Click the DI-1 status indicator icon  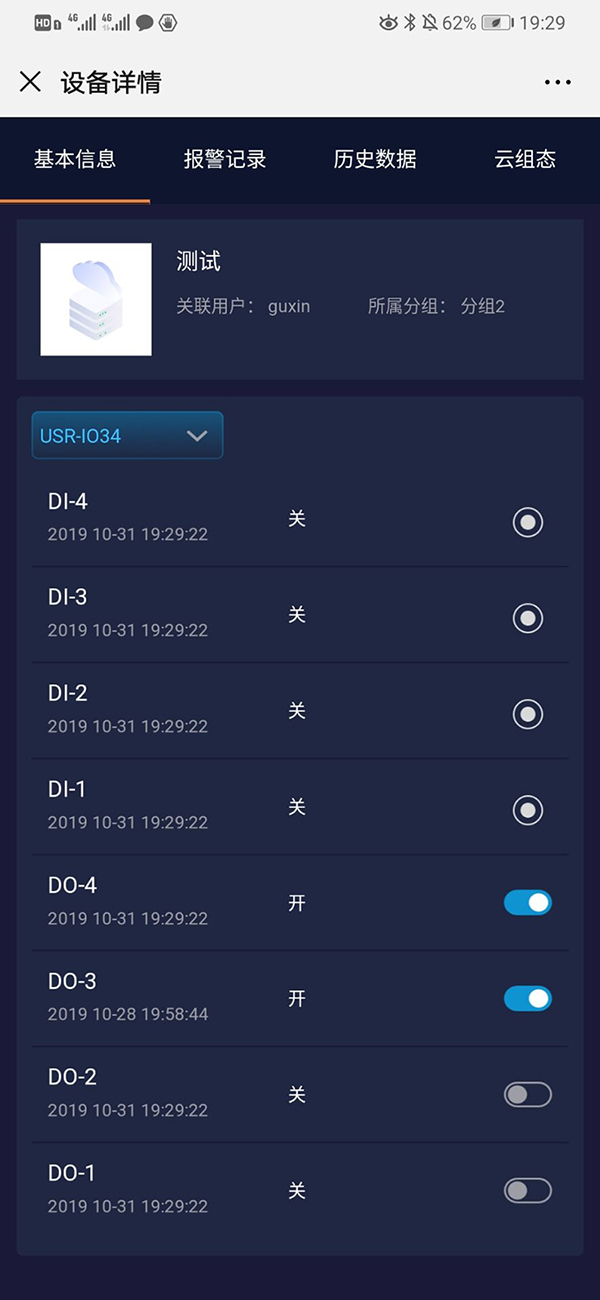(528, 810)
